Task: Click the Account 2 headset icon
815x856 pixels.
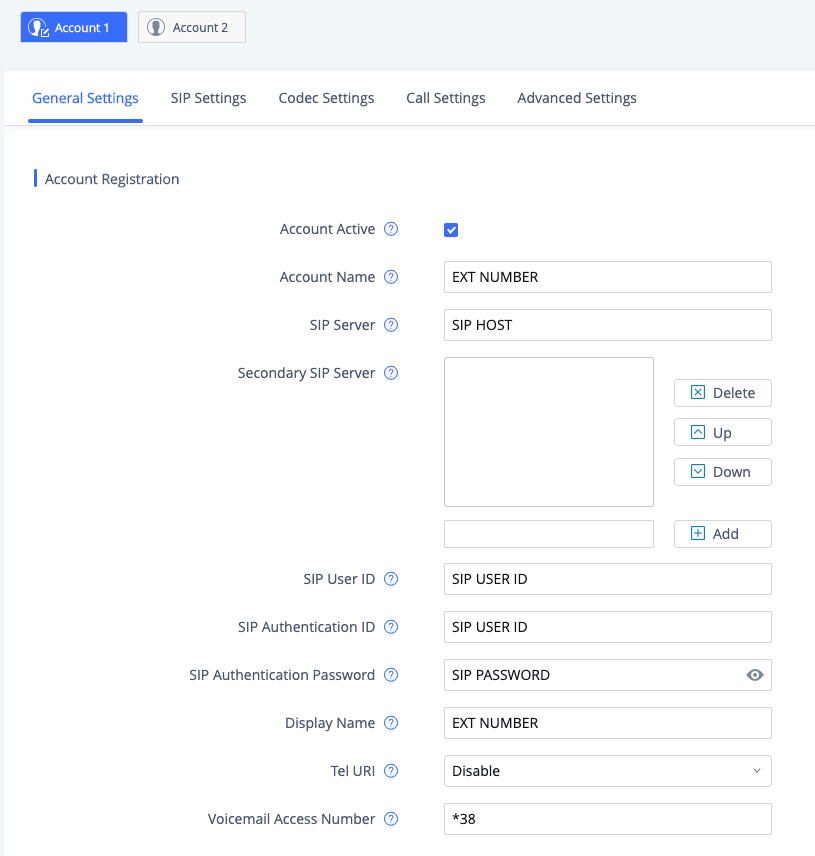Action: pyautogui.click(x=156, y=27)
